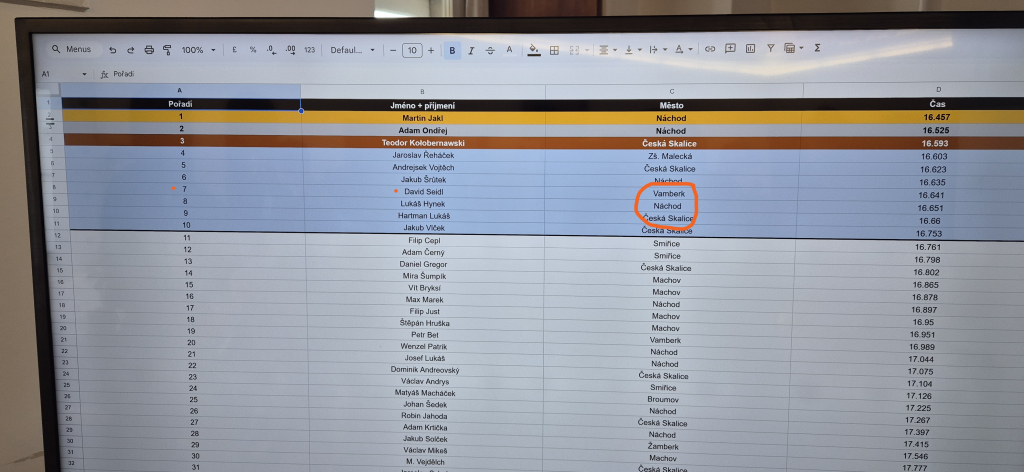
Task: Click the cell with David Seidl
Action: point(424,191)
